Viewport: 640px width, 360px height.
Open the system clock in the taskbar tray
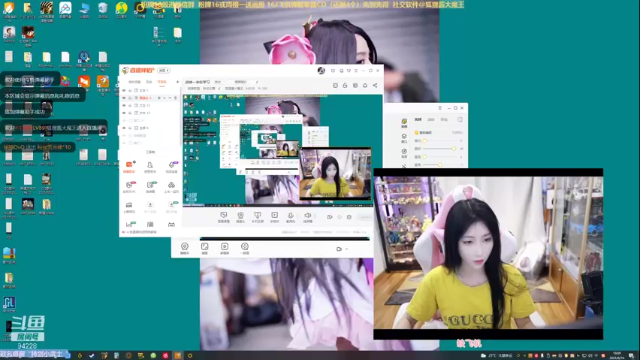tap(617, 355)
